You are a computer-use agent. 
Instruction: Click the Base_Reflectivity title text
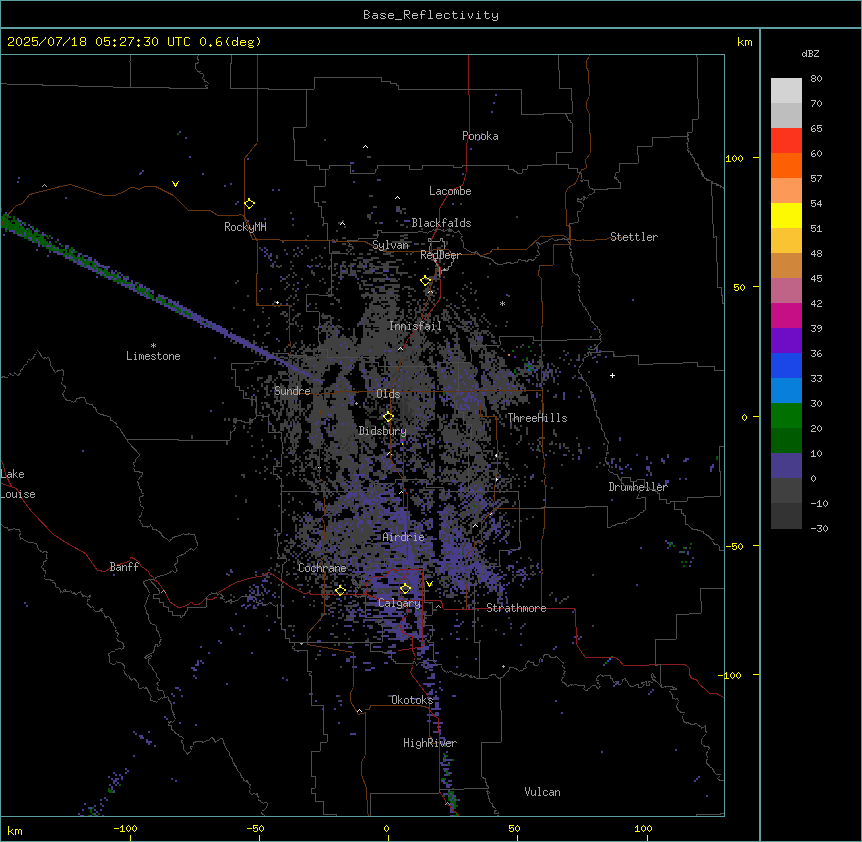point(431,15)
